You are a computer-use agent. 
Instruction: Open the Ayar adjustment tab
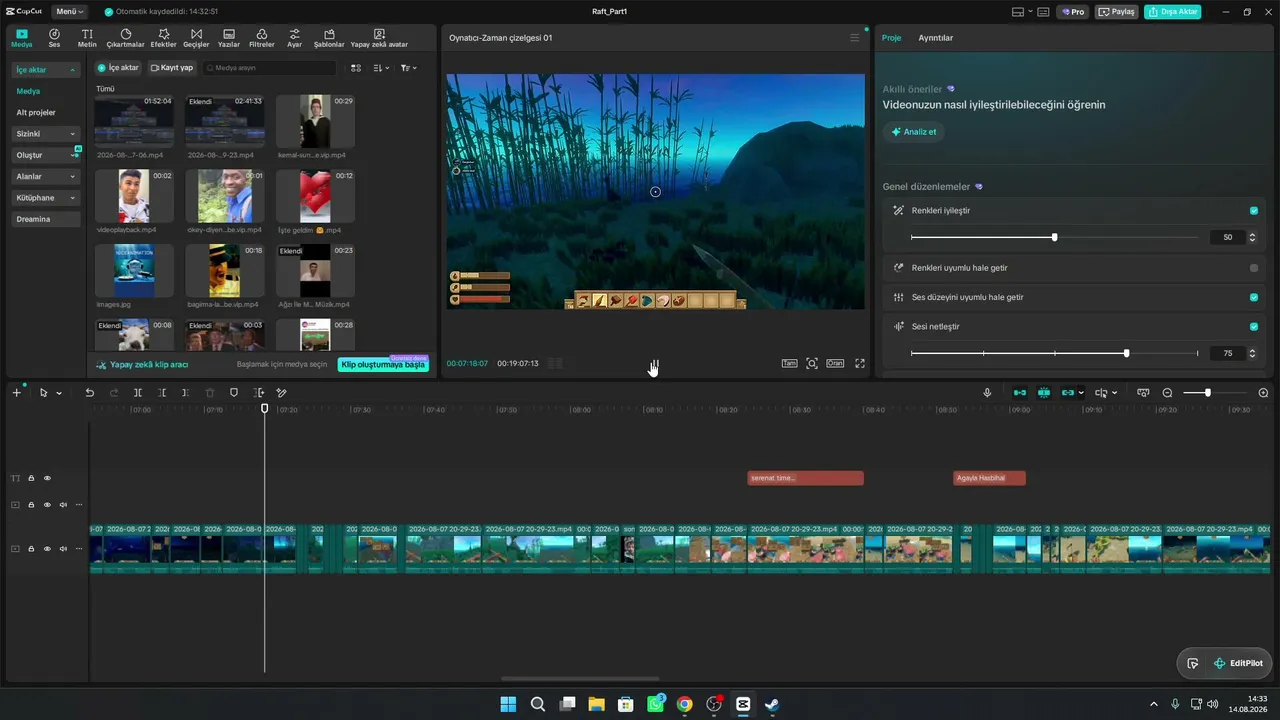tap(294, 38)
